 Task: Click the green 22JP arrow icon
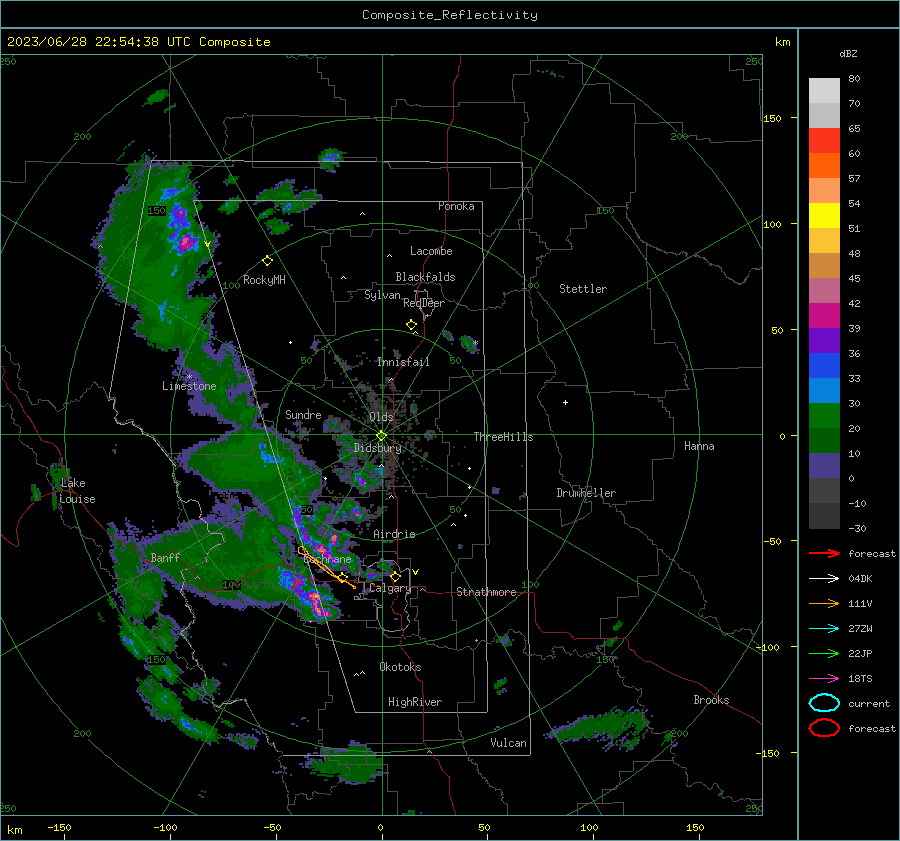(x=824, y=653)
